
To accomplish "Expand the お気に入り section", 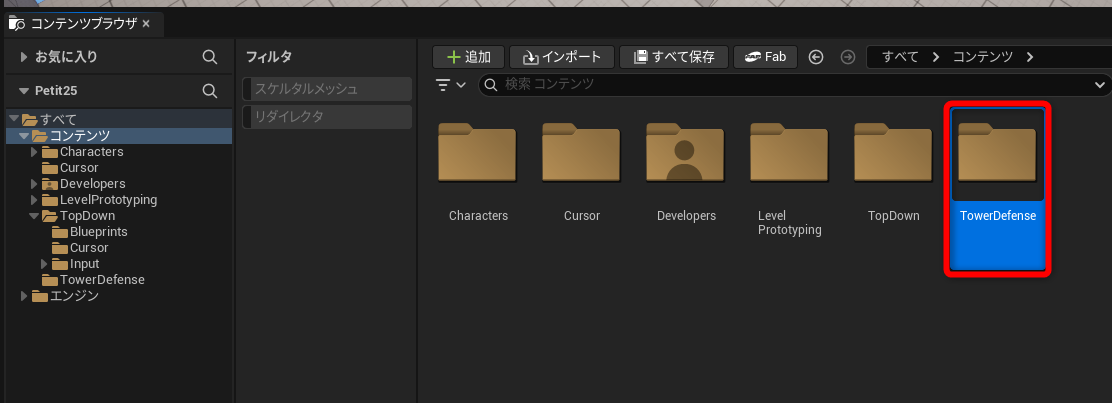I will 24,57.
